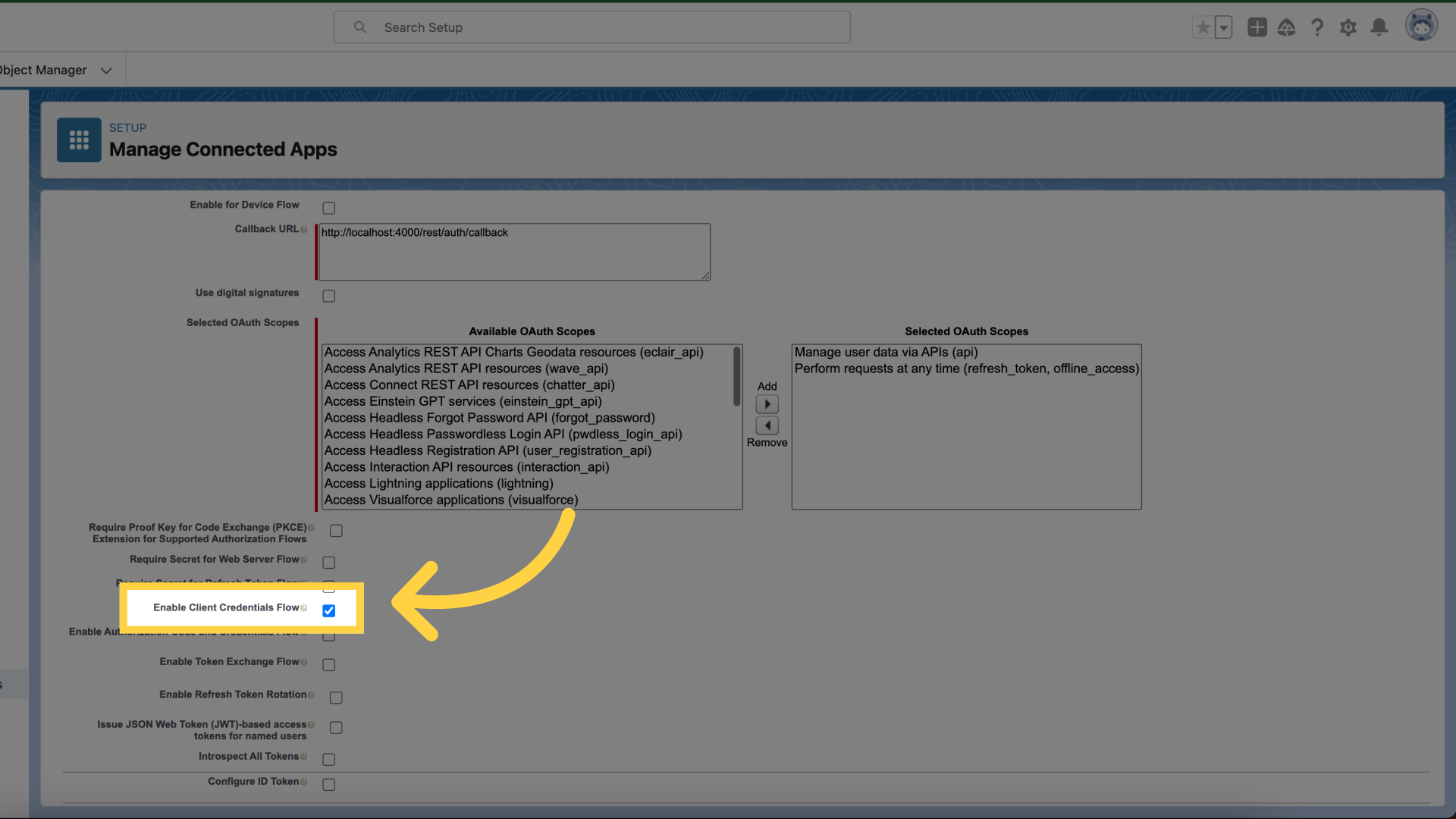Click inside the Callback URL text area
Viewport: 1456px width, 819px height.
(514, 251)
